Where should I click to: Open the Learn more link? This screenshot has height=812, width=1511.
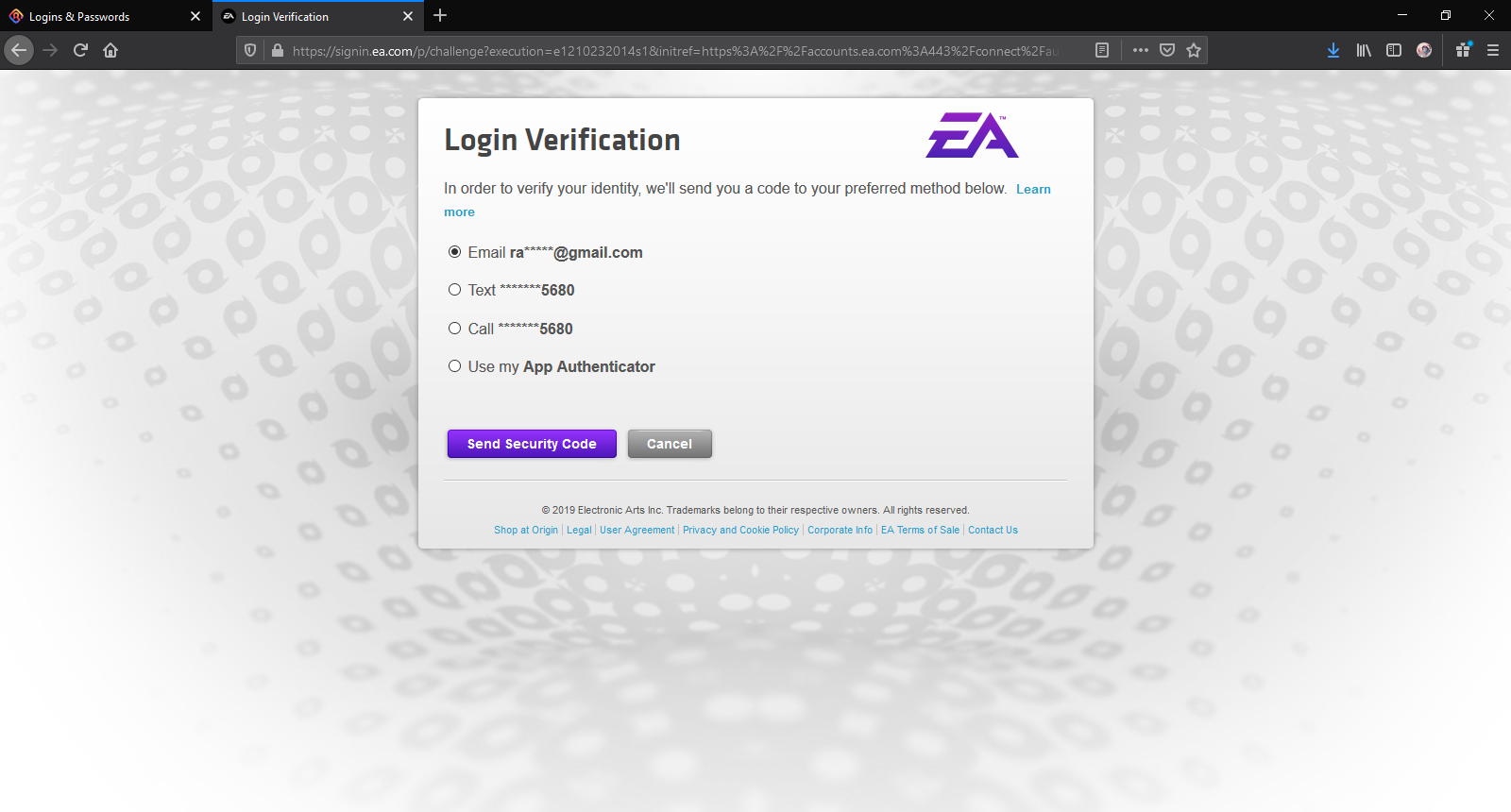point(1033,189)
